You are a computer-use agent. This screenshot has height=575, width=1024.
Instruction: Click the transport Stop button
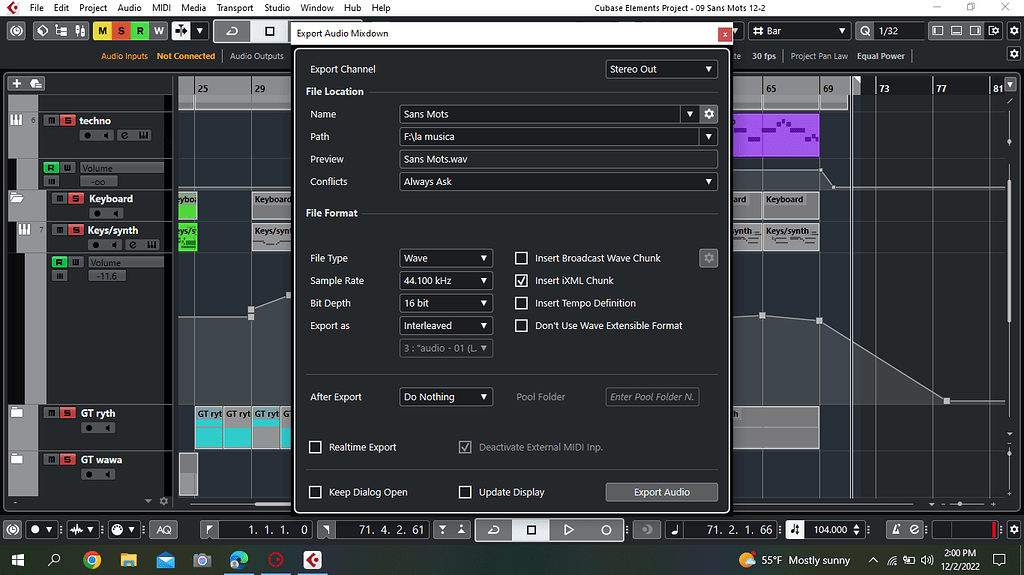coord(531,530)
